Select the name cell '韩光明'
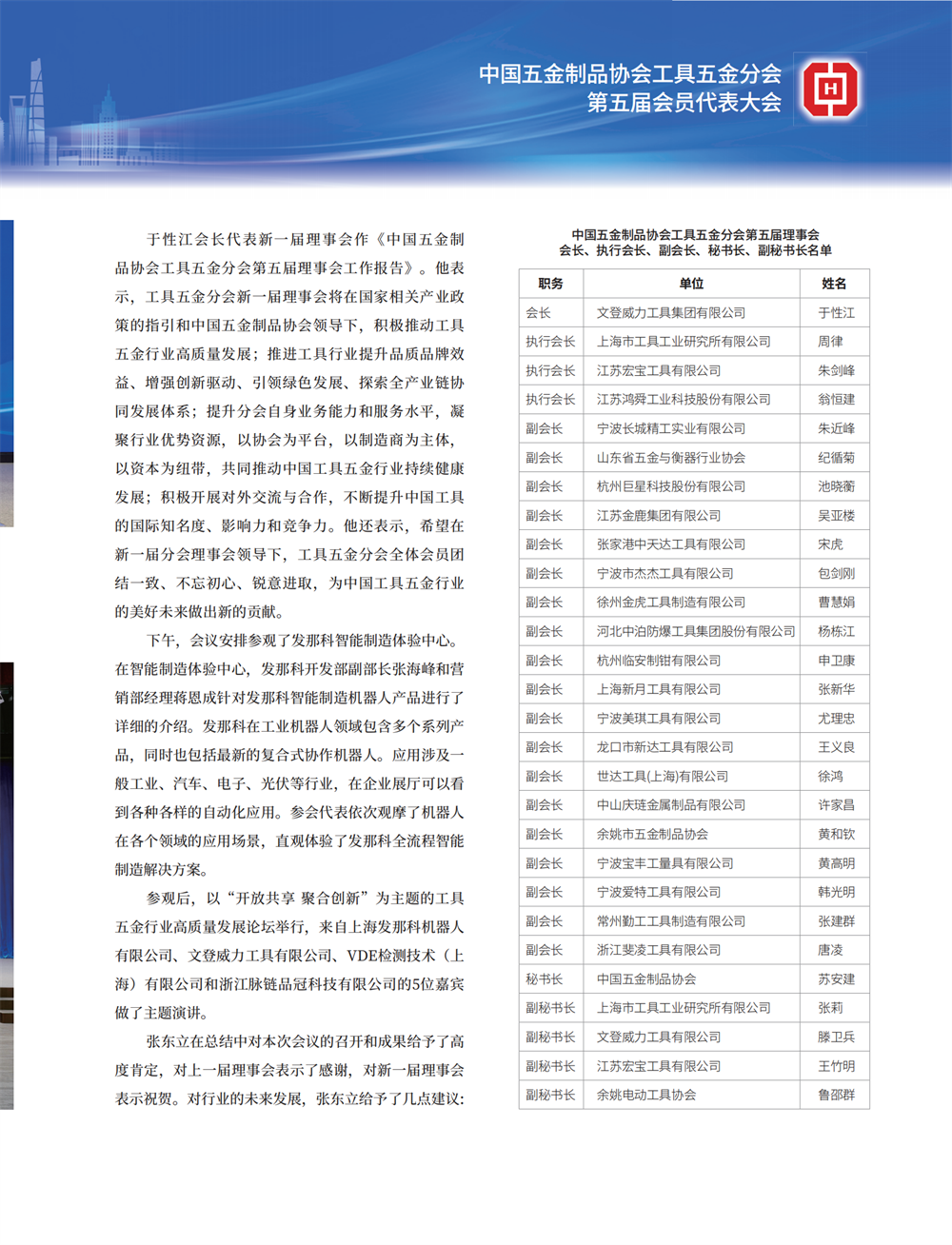Screen dimensions: 952x1245 click(837, 893)
